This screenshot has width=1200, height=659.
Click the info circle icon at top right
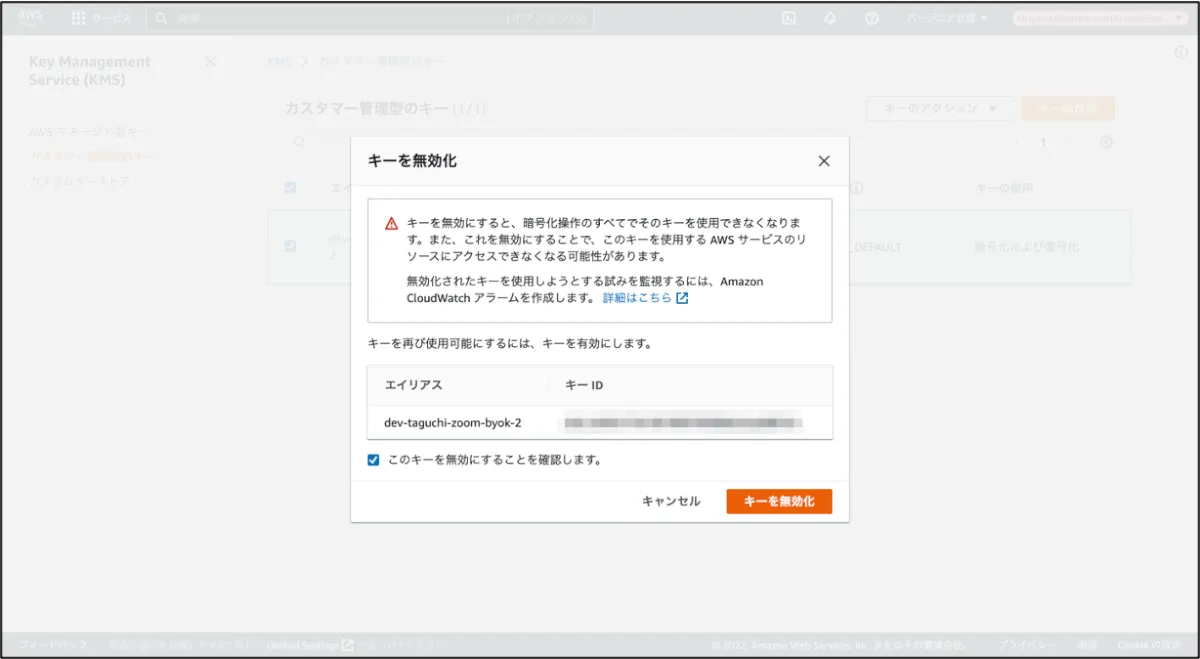pyautogui.click(x=1181, y=52)
